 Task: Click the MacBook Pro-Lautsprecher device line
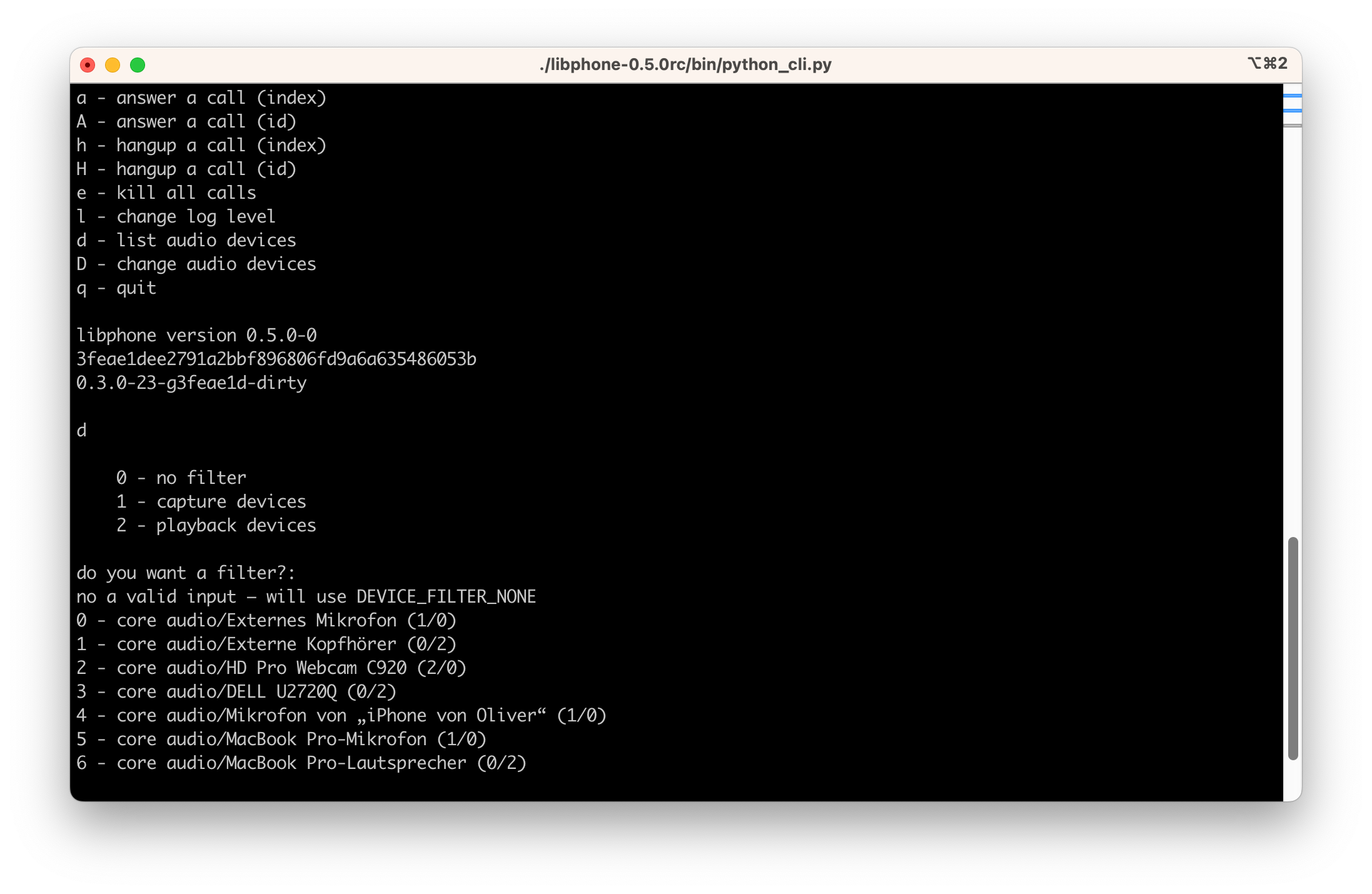301,763
